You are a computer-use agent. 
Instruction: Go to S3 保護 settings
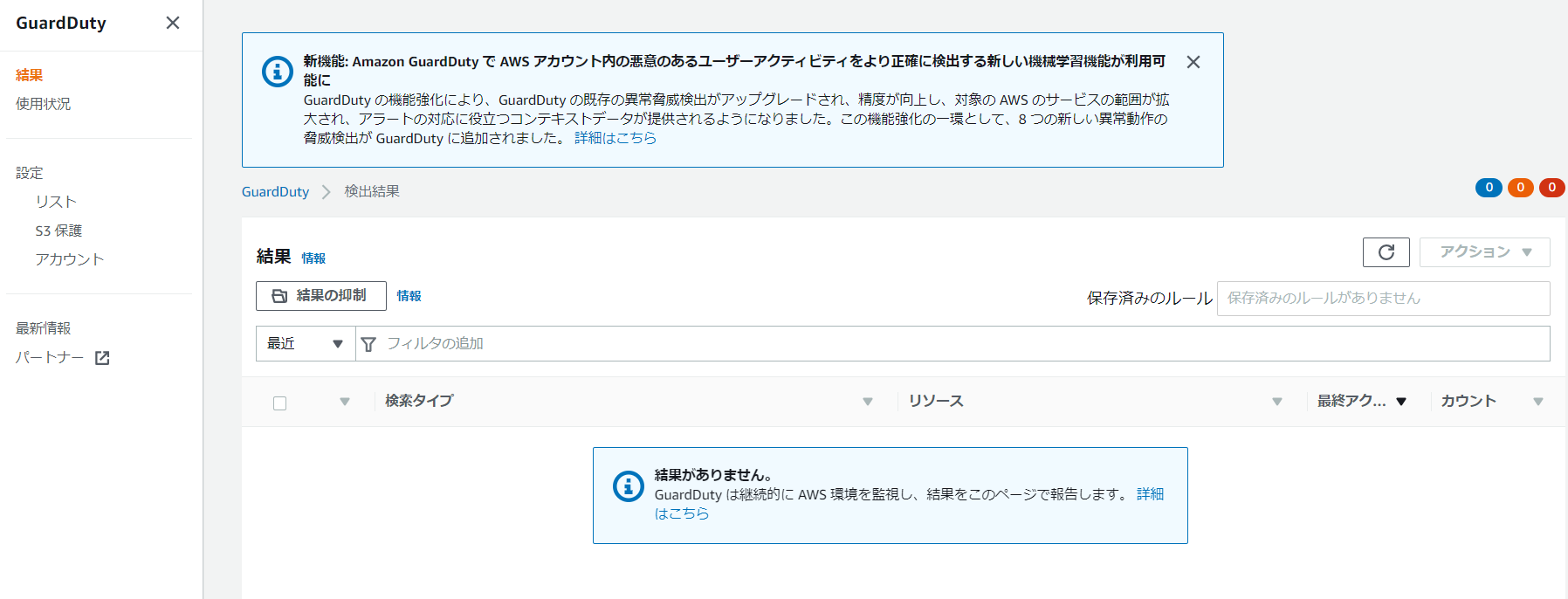(x=58, y=231)
